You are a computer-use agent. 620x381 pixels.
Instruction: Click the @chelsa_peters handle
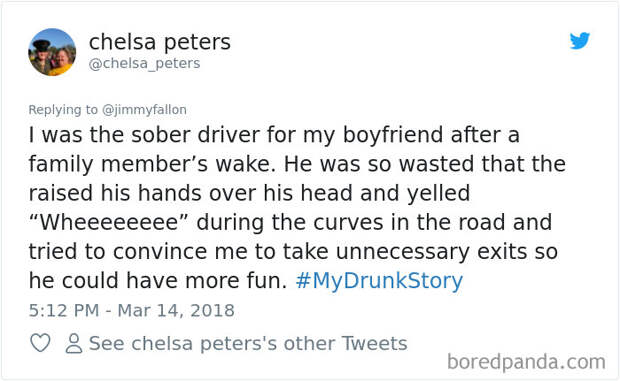(x=144, y=63)
